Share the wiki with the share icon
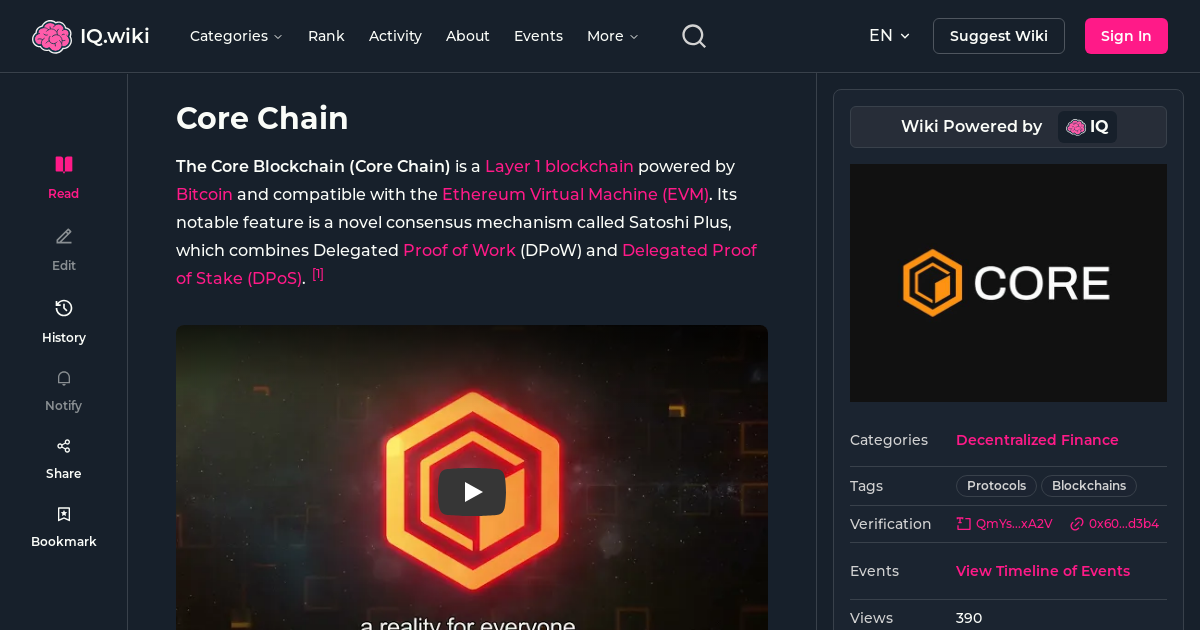This screenshot has width=1200, height=630. tap(63, 445)
